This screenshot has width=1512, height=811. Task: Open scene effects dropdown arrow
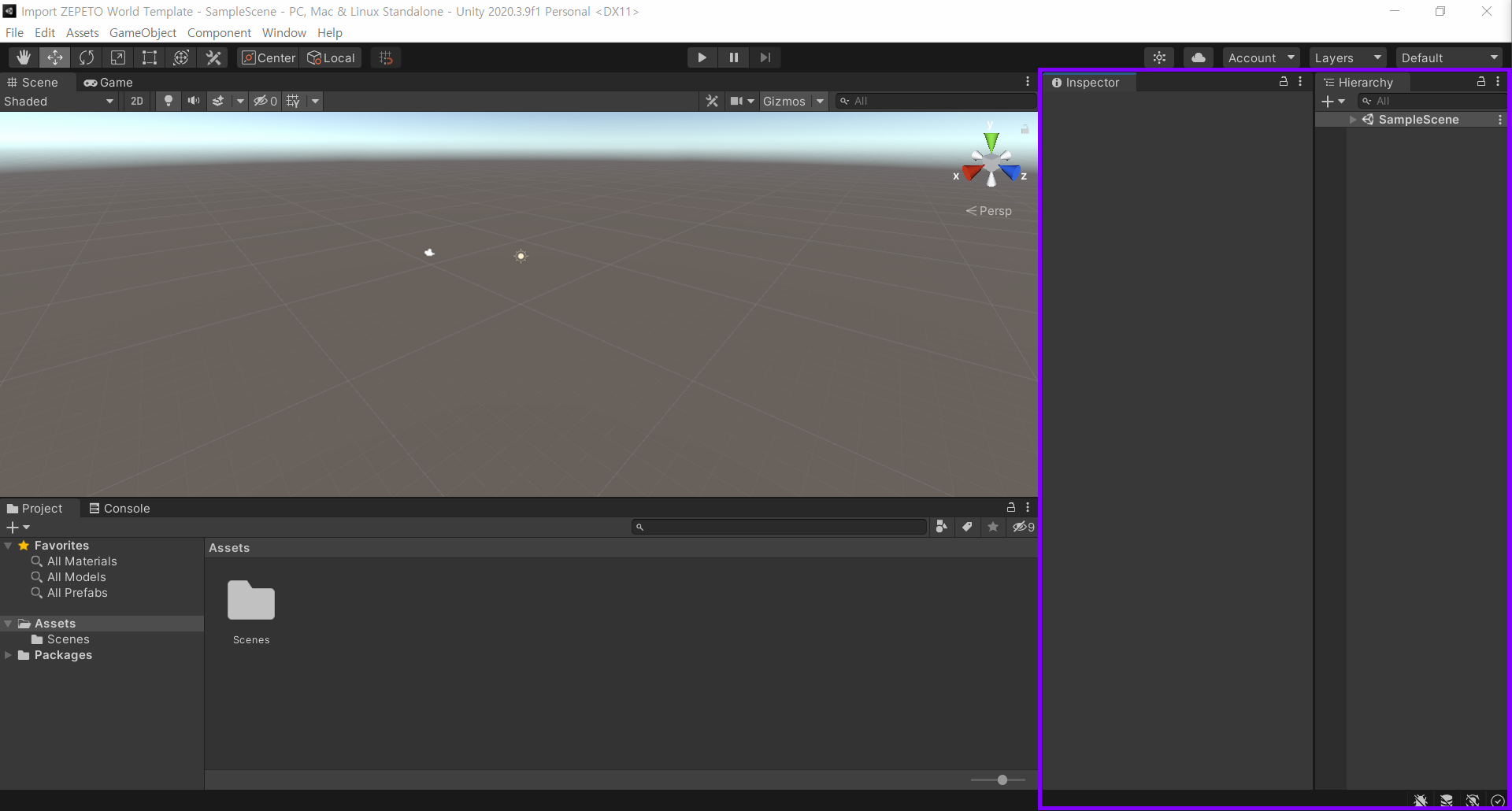coord(240,101)
